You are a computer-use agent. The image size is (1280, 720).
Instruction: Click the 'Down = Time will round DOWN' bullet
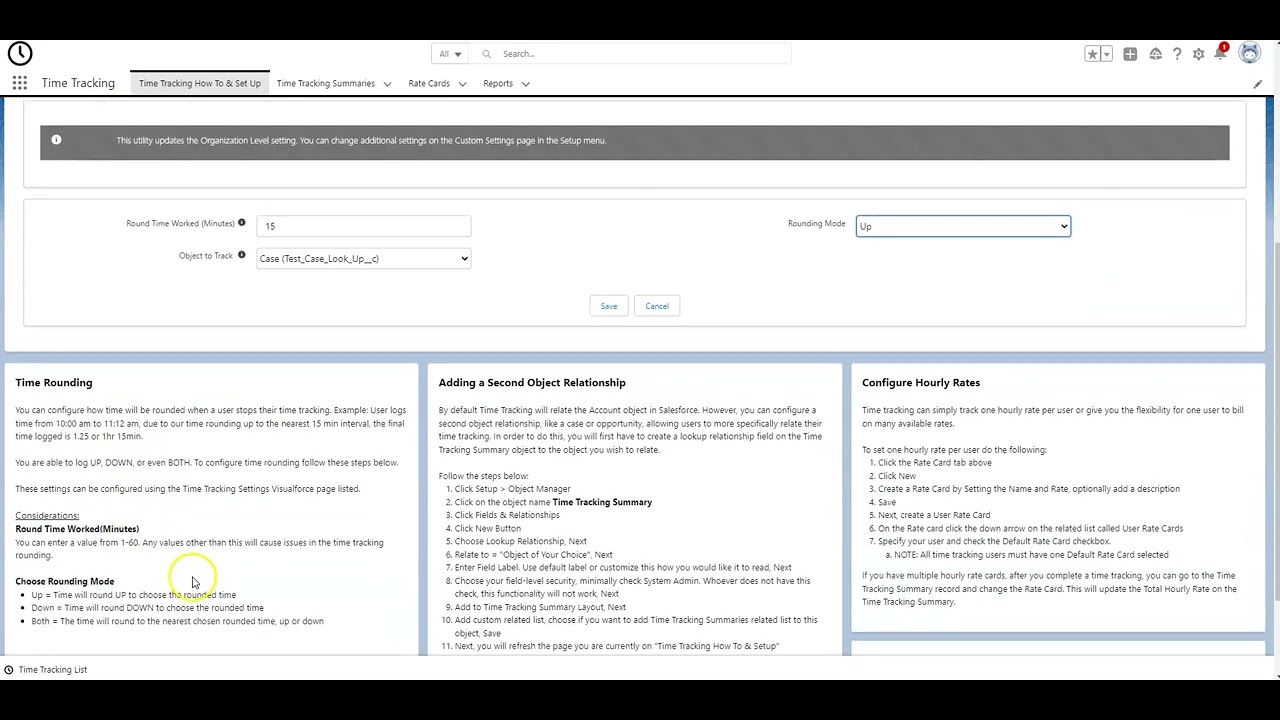pos(147,608)
